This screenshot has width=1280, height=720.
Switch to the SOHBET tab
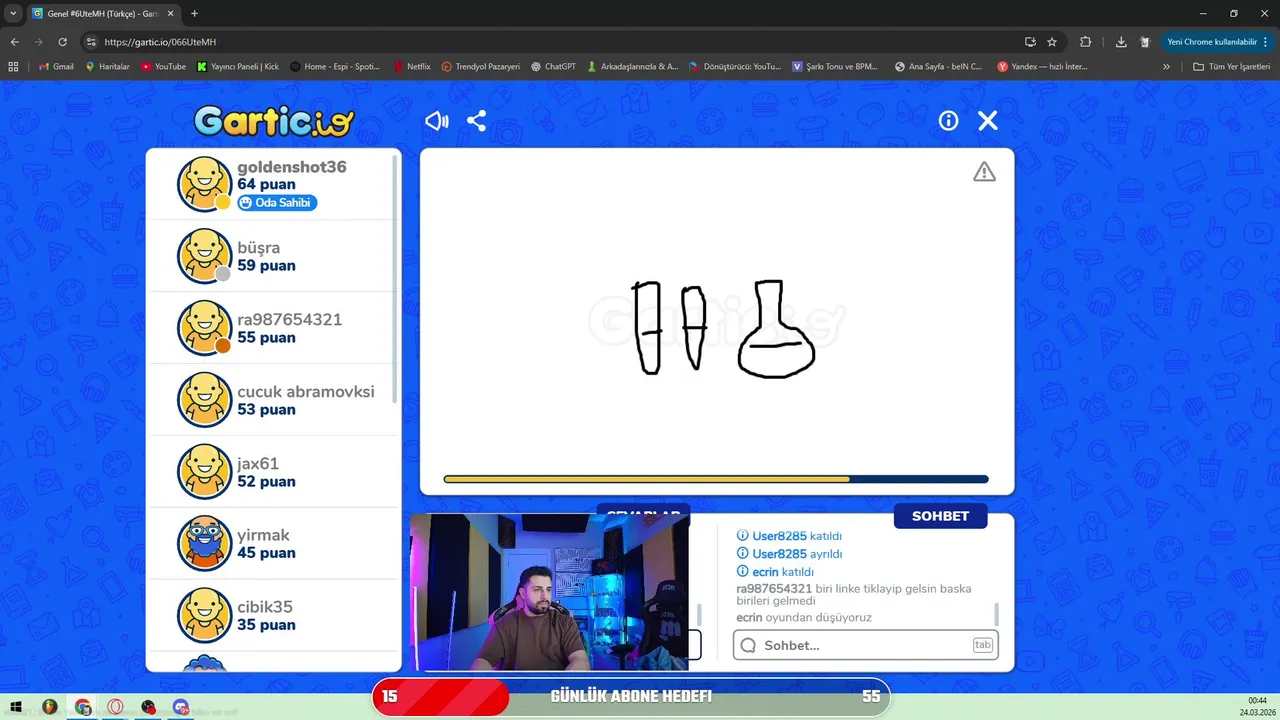click(940, 516)
